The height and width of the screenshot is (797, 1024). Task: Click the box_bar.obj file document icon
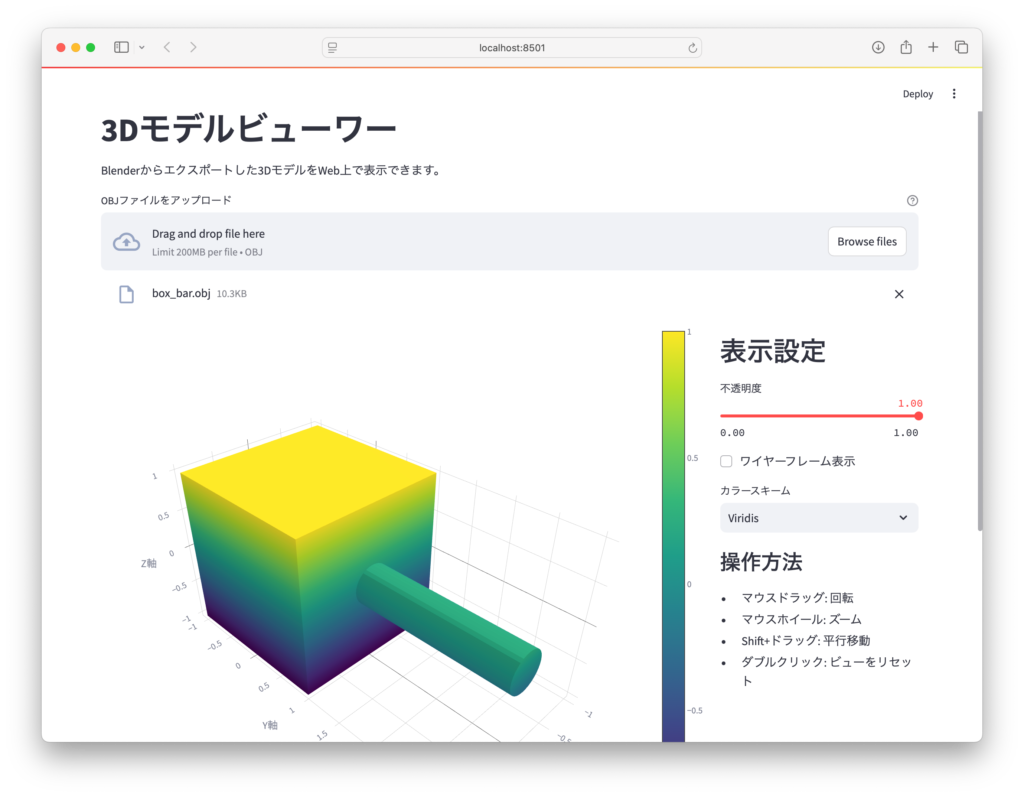coord(126,294)
